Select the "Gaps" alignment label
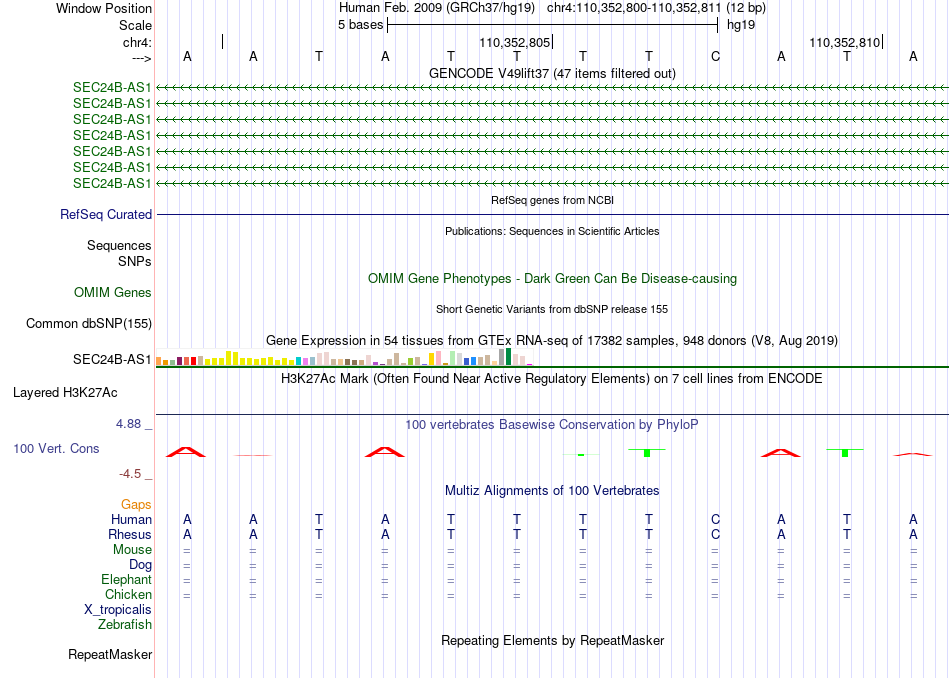Screen dimensions: 950x678 [x=136, y=504]
